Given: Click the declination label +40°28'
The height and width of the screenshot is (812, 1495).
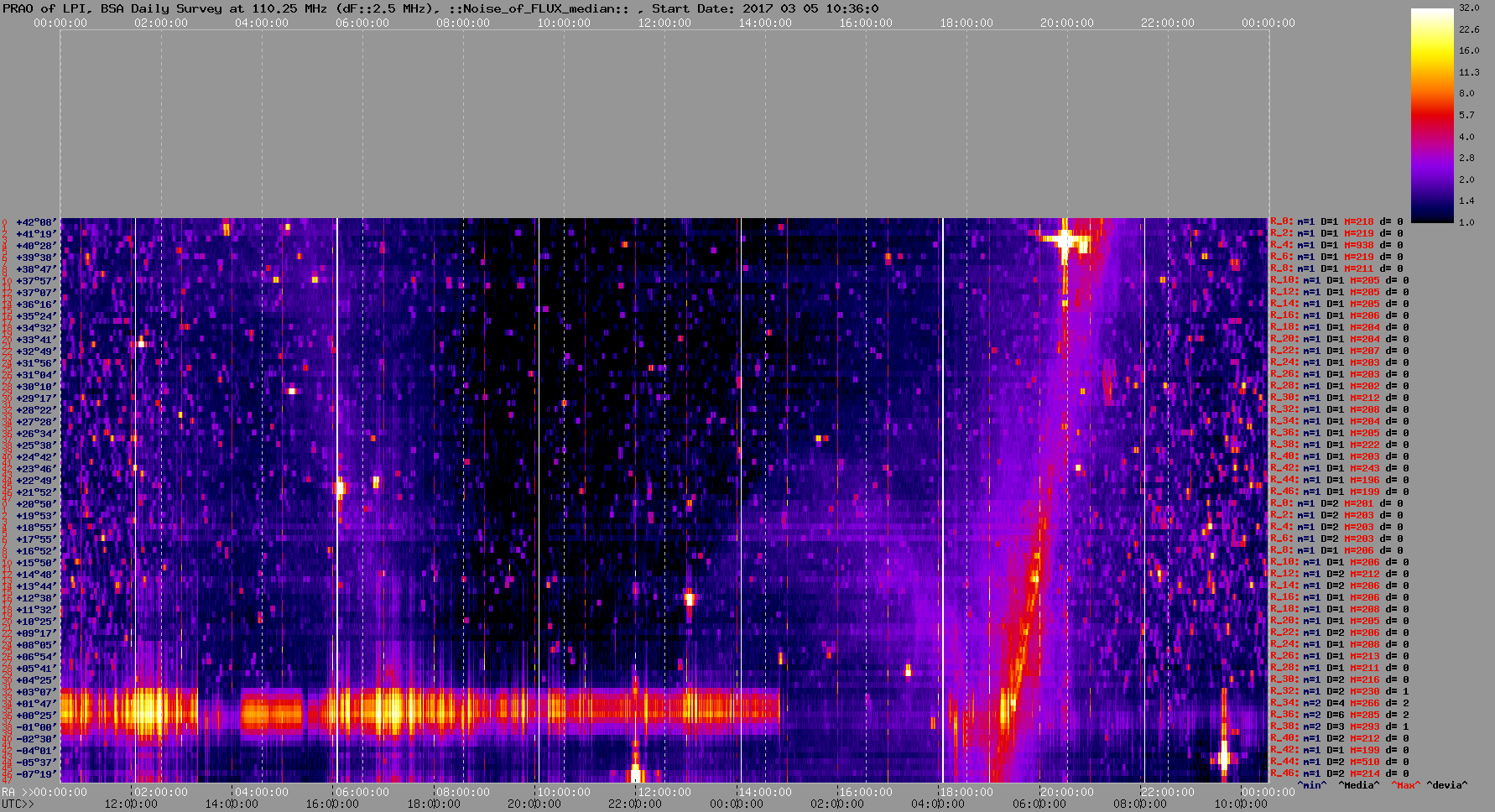Looking at the screenshot, I should click(36, 246).
